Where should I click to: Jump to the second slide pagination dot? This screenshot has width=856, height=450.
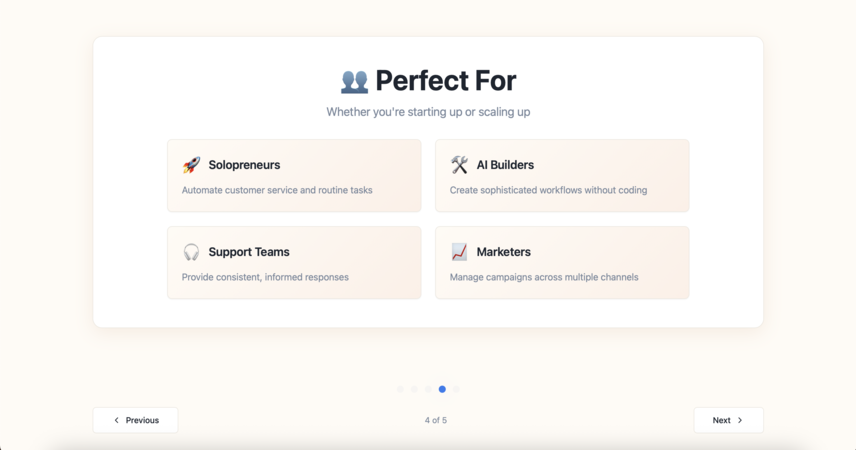click(x=414, y=389)
